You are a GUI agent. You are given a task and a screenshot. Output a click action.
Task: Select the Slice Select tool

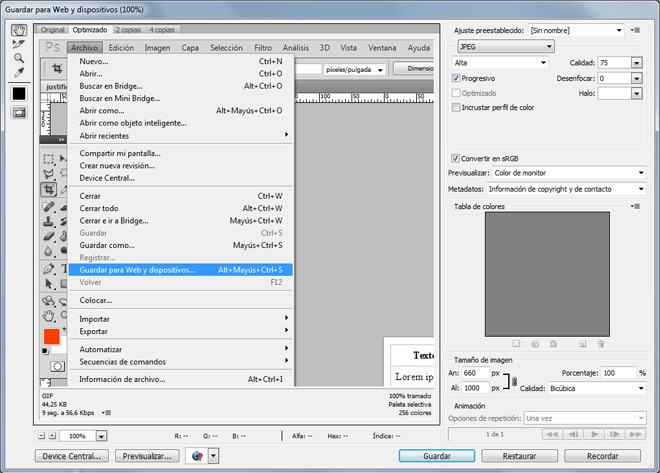pos(19,44)
